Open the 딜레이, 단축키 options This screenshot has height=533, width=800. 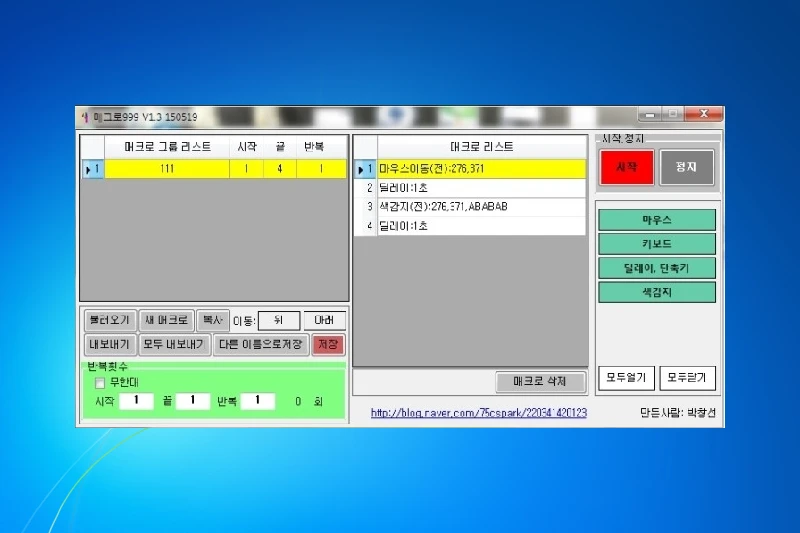tap(657, 268)
